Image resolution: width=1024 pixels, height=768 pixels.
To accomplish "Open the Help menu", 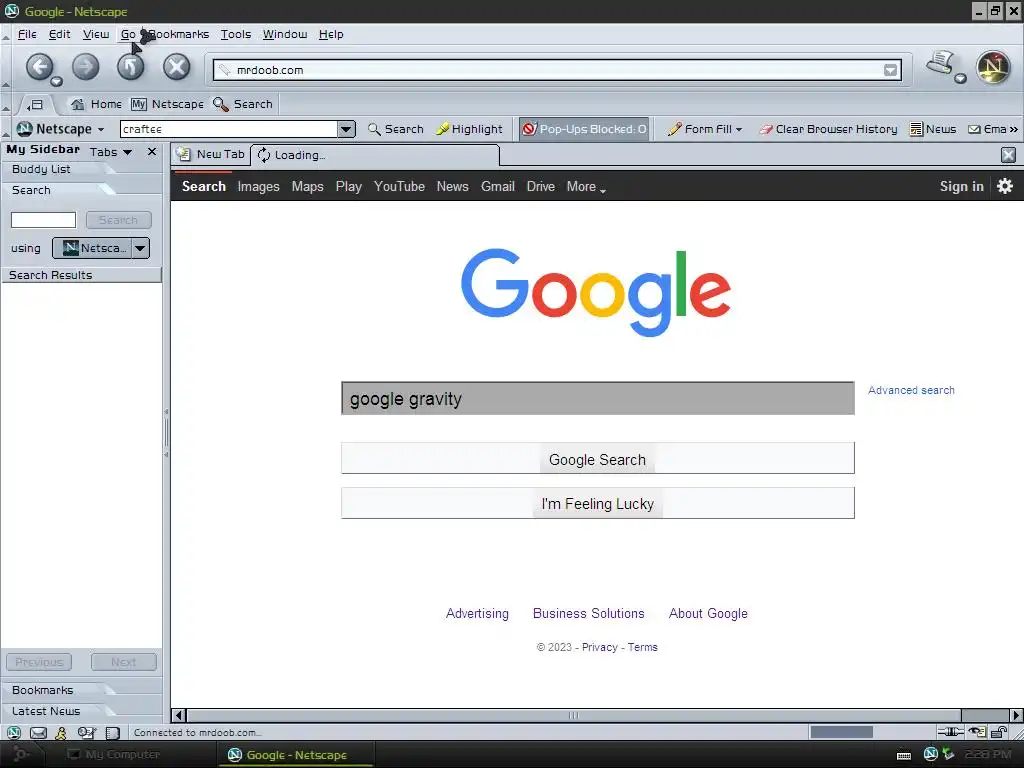I will click(x=331, y=34).
